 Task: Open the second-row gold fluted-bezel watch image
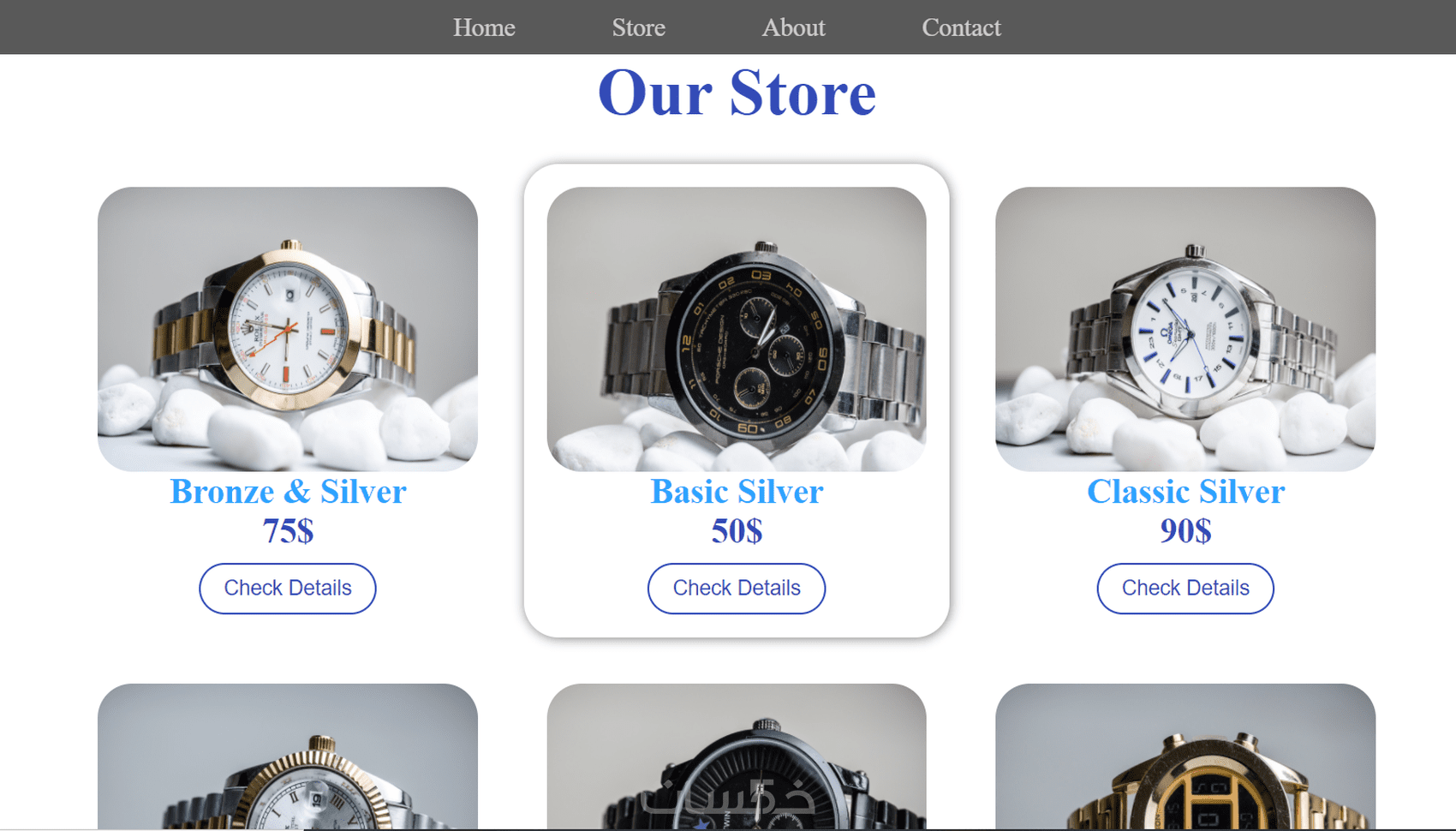click(288, 756)
